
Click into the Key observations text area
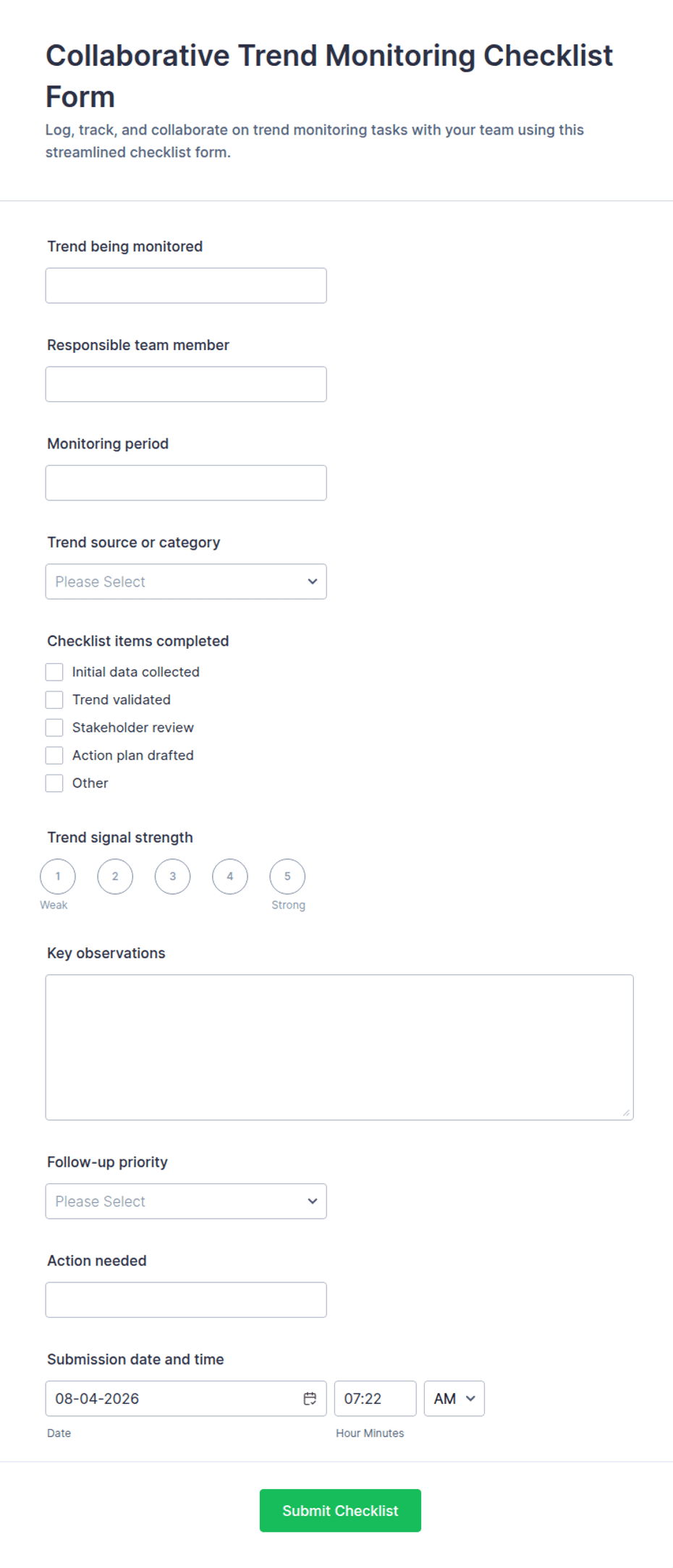[x=339, y=1047]
